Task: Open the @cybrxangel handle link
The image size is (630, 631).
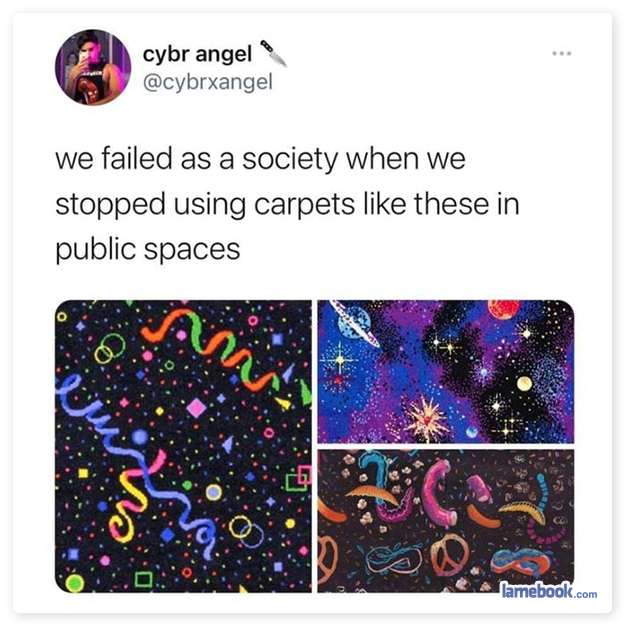Action: click(x=208, y=82)
